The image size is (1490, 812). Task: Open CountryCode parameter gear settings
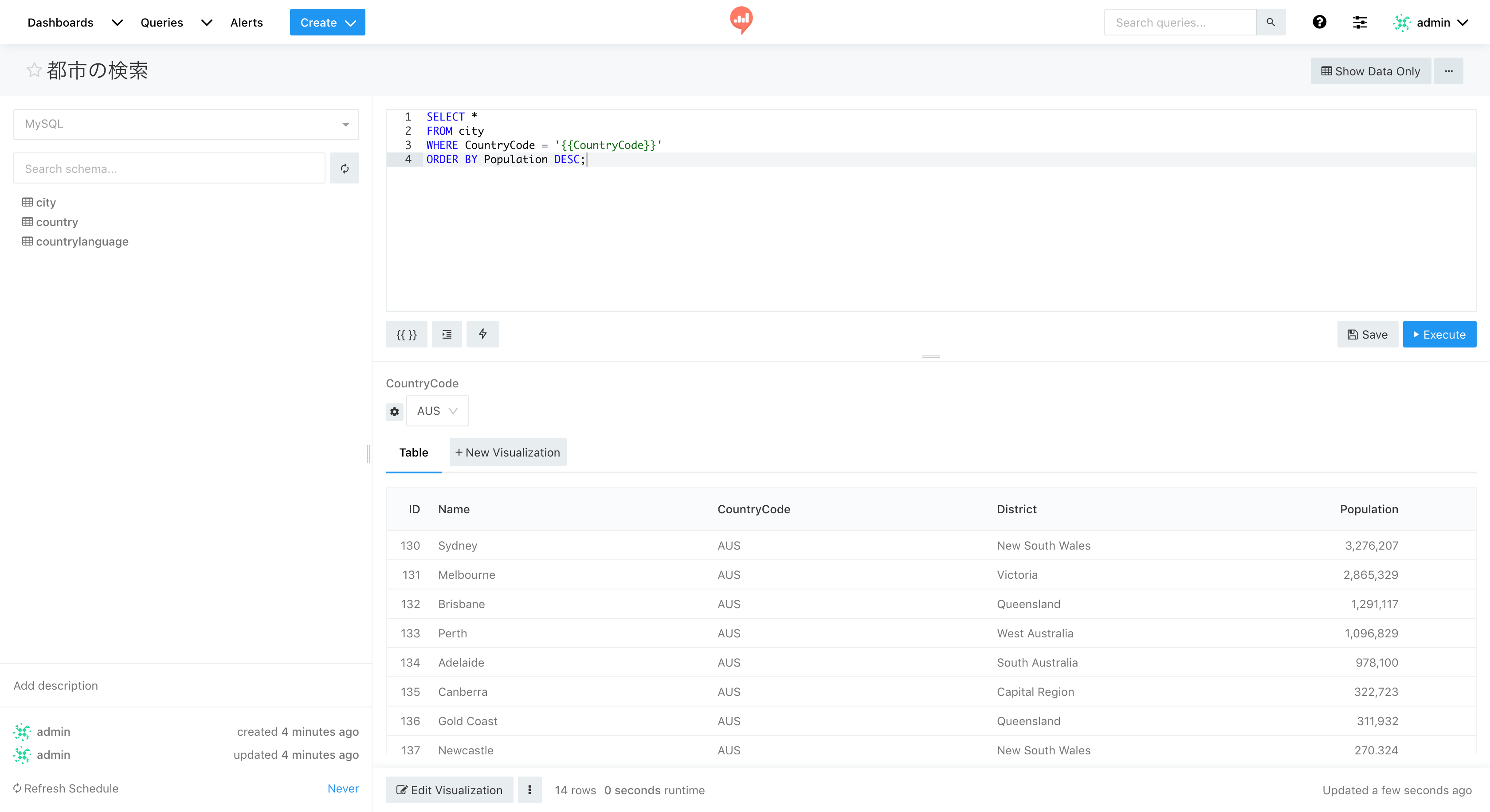(395, 411)
